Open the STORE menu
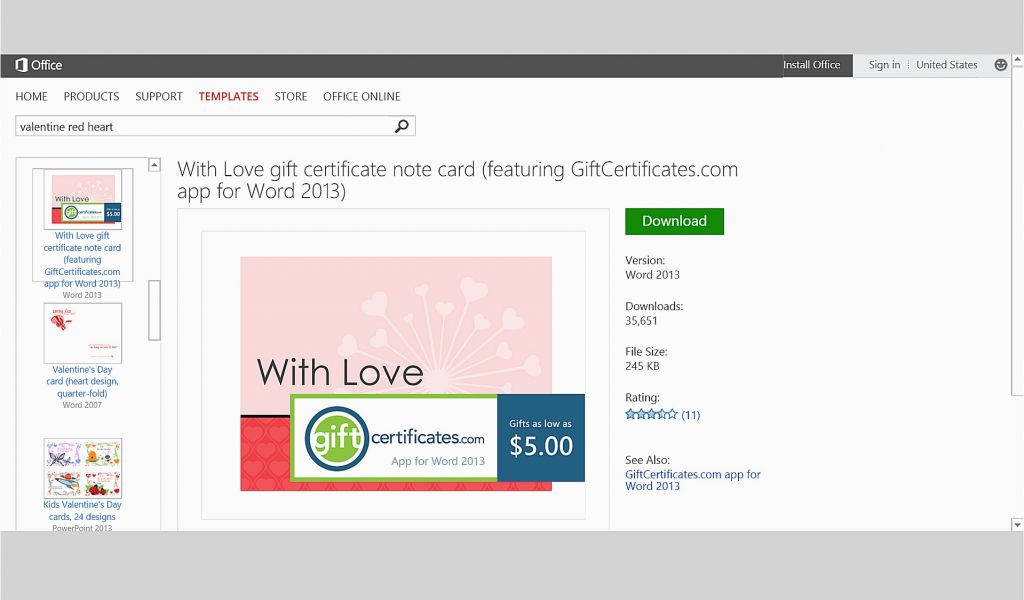The width and height of the screenshot is (1024, 600). pyautogui.click(x=291, y=97)
